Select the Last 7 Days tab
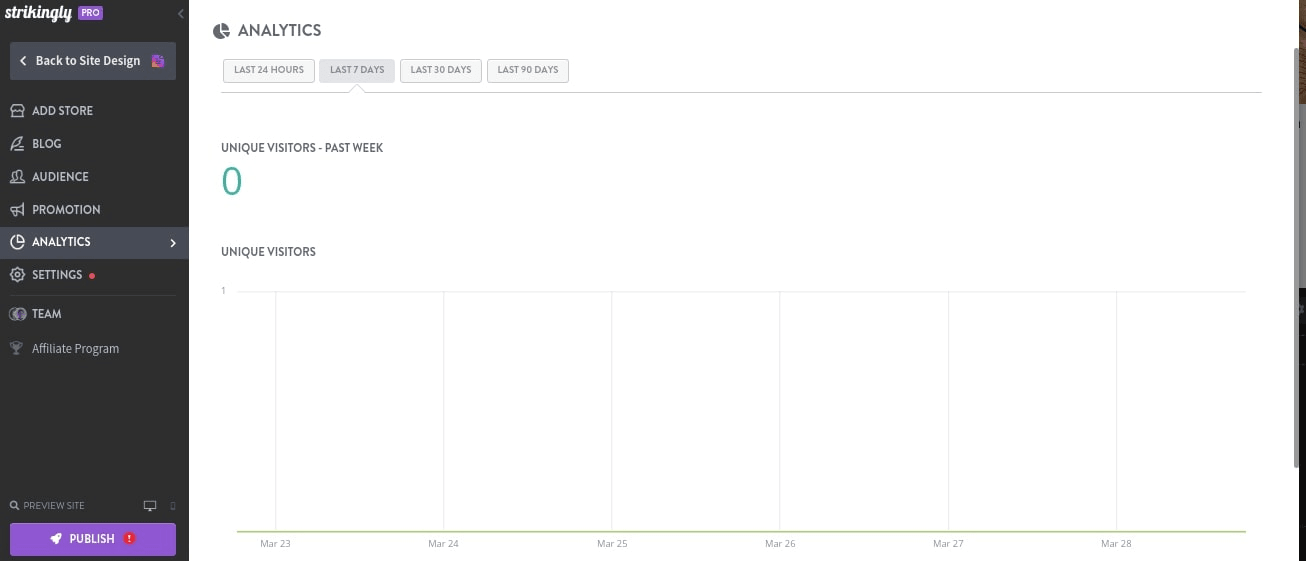Viewport: 1306px width, 561px height. click(x=357, y=71)
